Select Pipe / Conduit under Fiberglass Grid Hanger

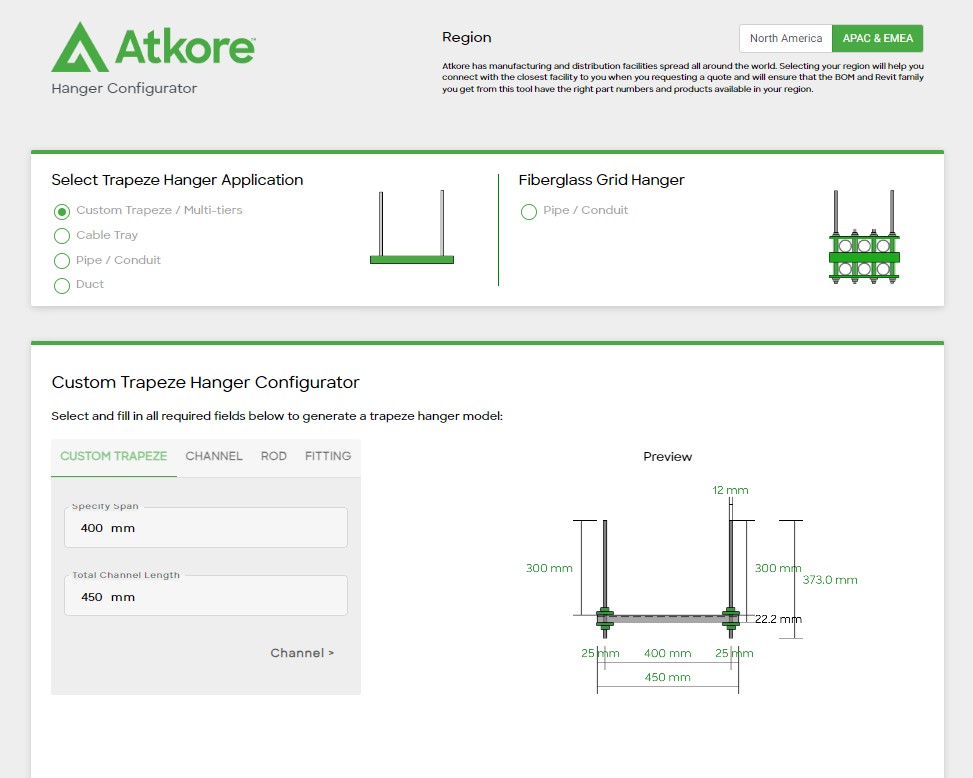point(529,212)
